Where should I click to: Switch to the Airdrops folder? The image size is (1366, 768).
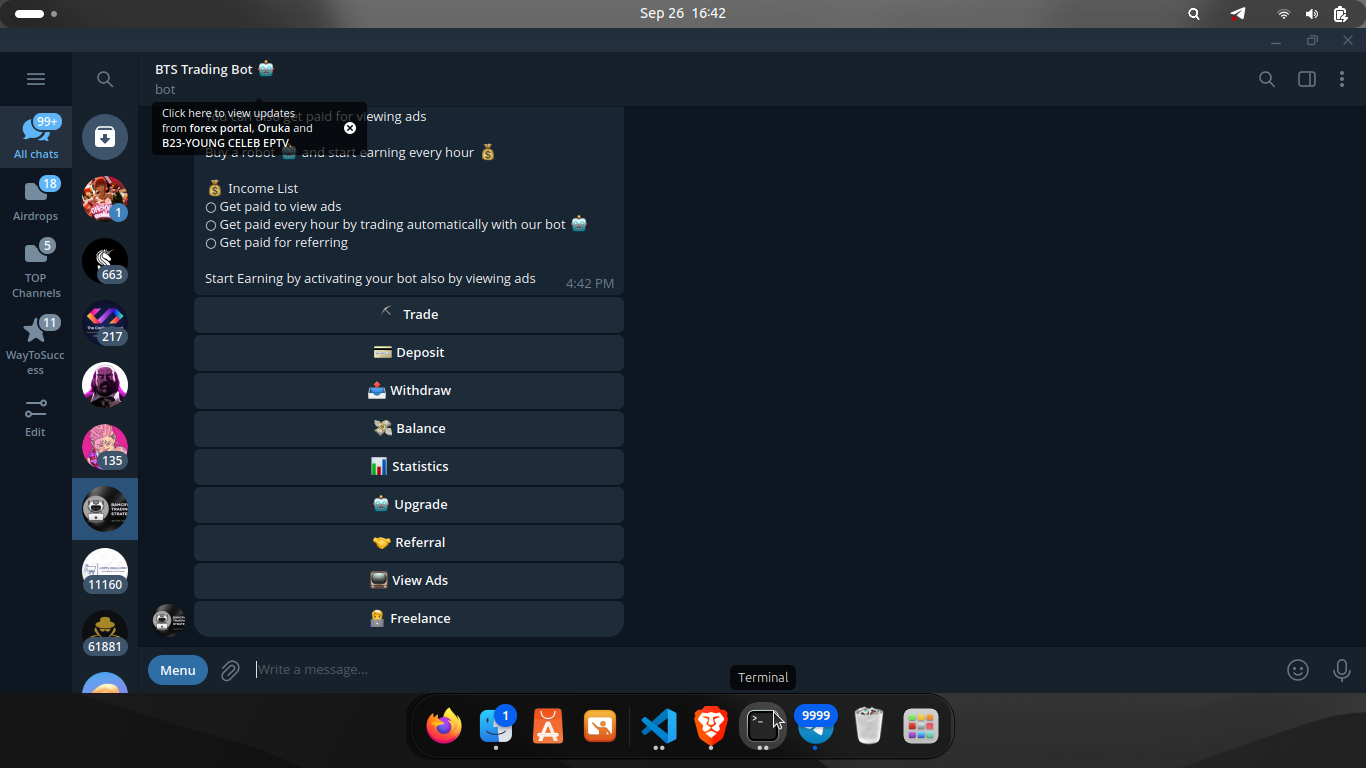(x=36, y=199)
